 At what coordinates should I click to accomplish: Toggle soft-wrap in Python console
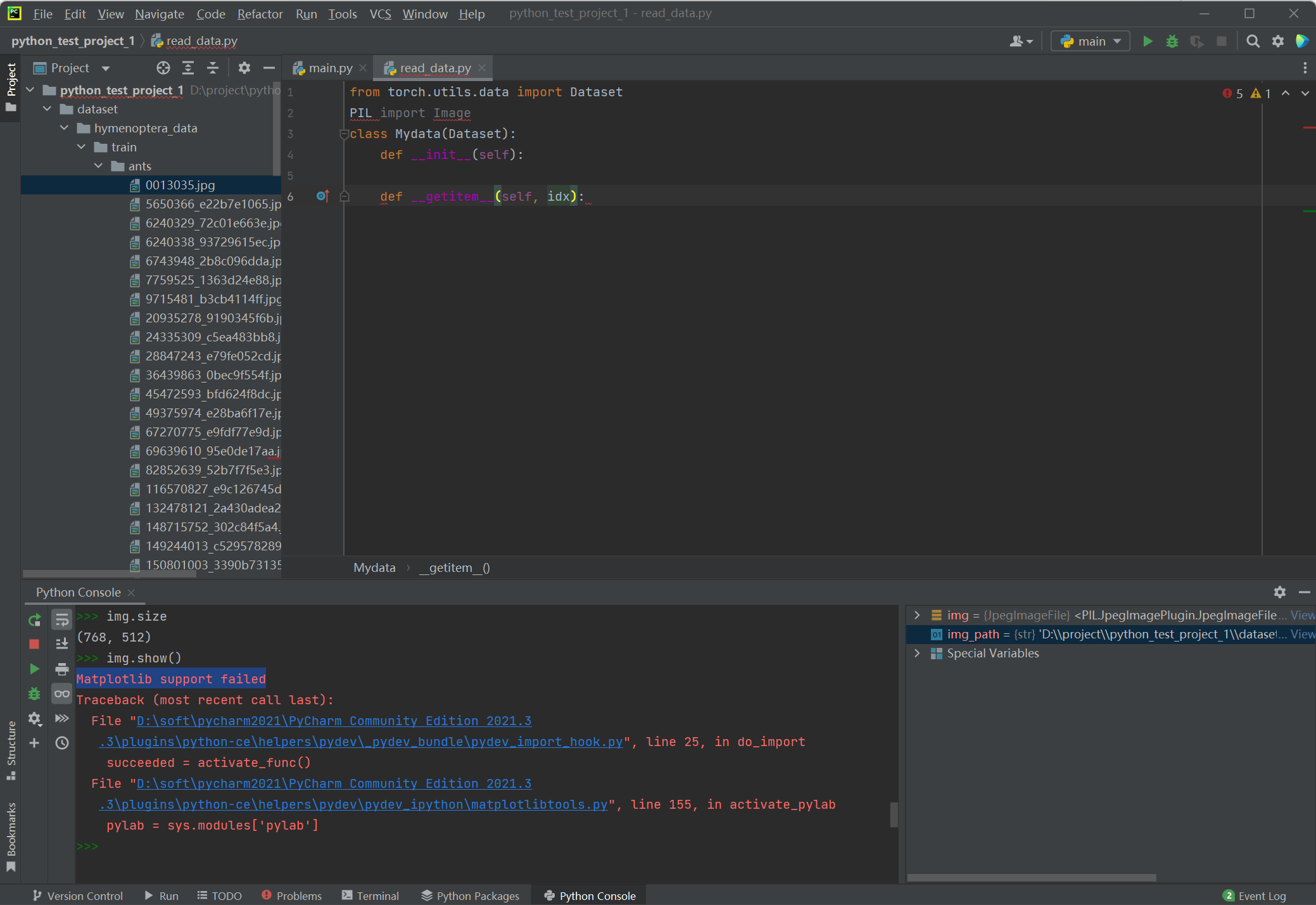tap(62, 619)
